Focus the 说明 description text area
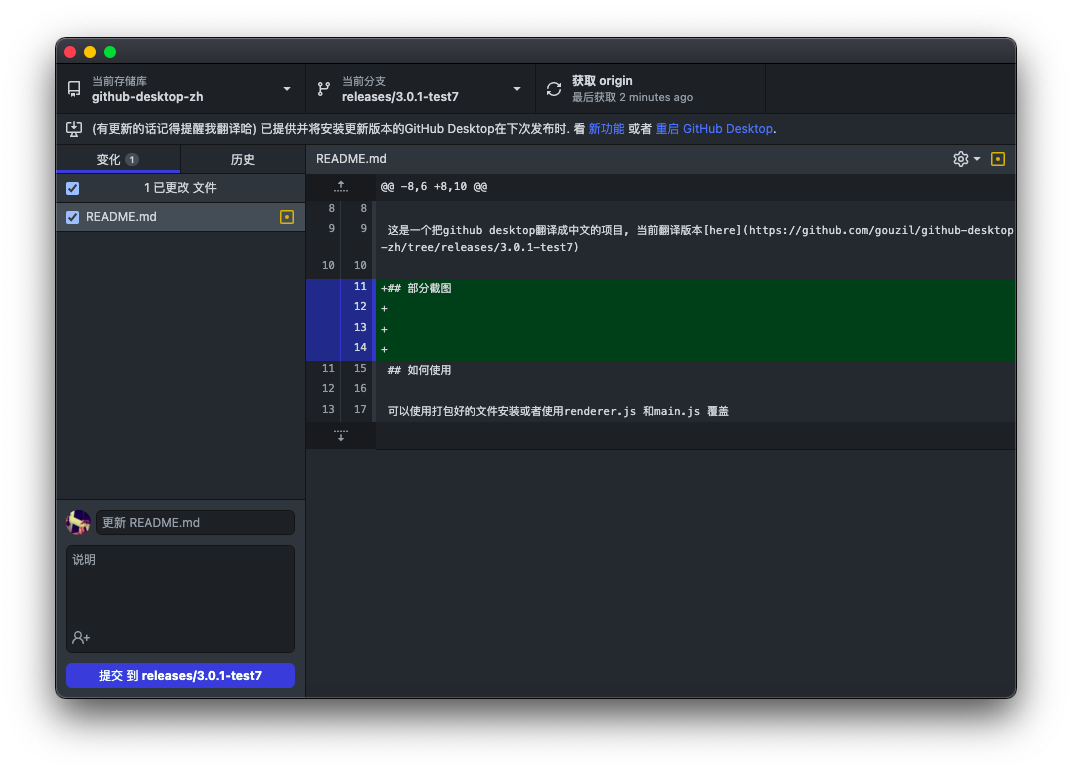1072x772 pixels. click(180, 598)
